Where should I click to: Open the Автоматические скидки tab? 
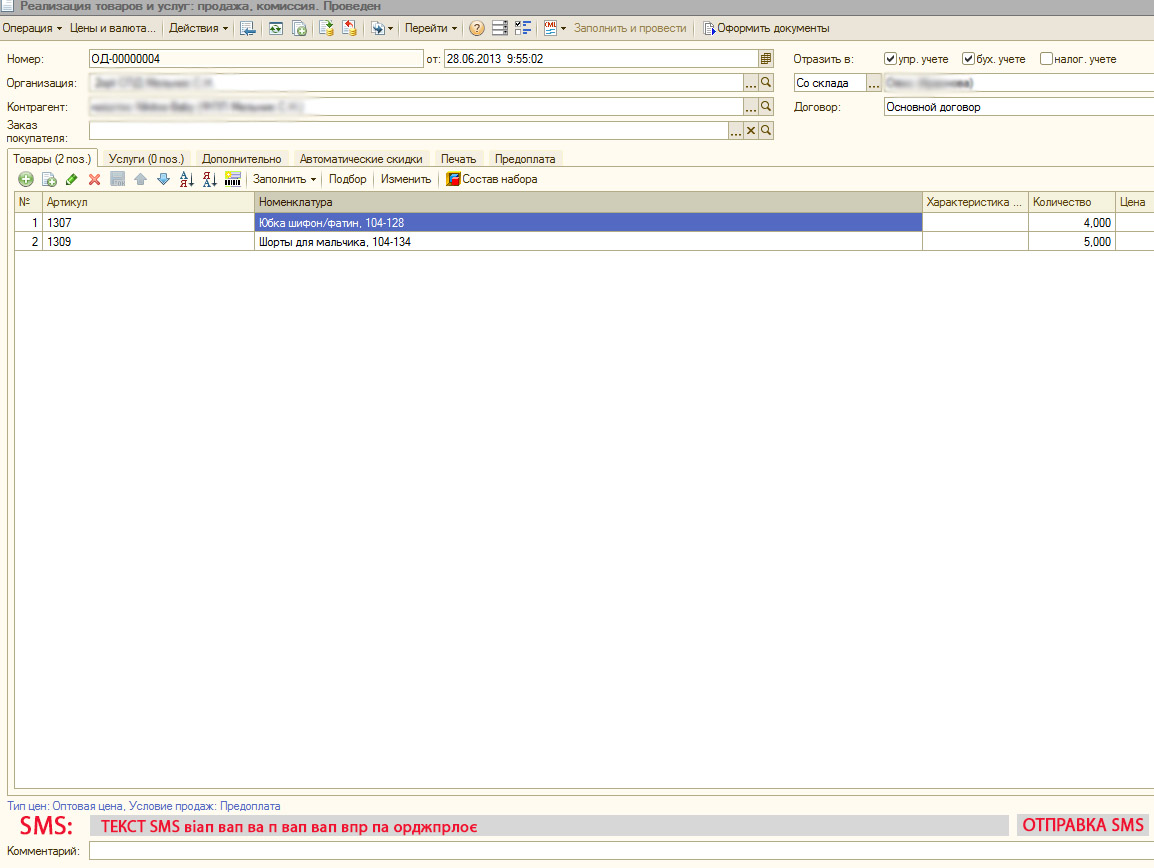pyautogui.click(x=361, y=159)
